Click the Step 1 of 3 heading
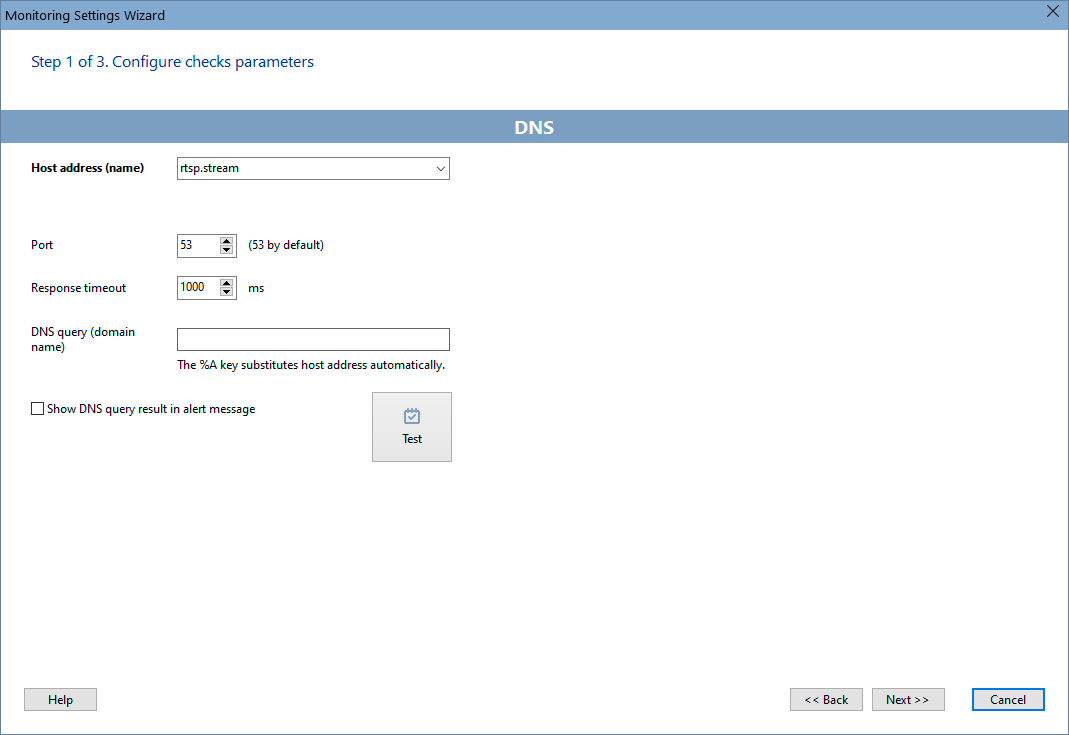The height and width of the screenshot is (735, 1069). click(x=171, y=61)
